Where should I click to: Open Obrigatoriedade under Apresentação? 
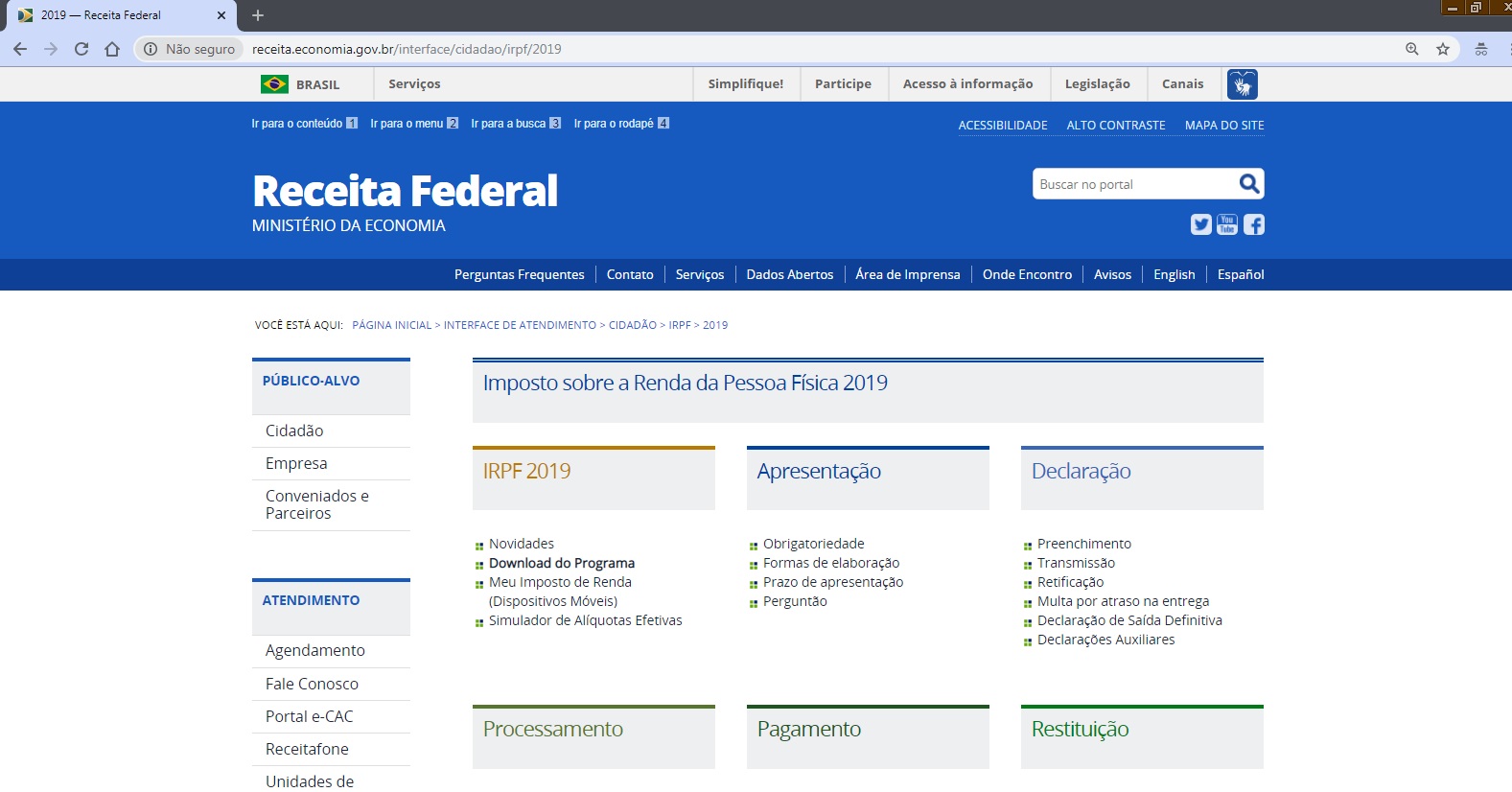814,544
